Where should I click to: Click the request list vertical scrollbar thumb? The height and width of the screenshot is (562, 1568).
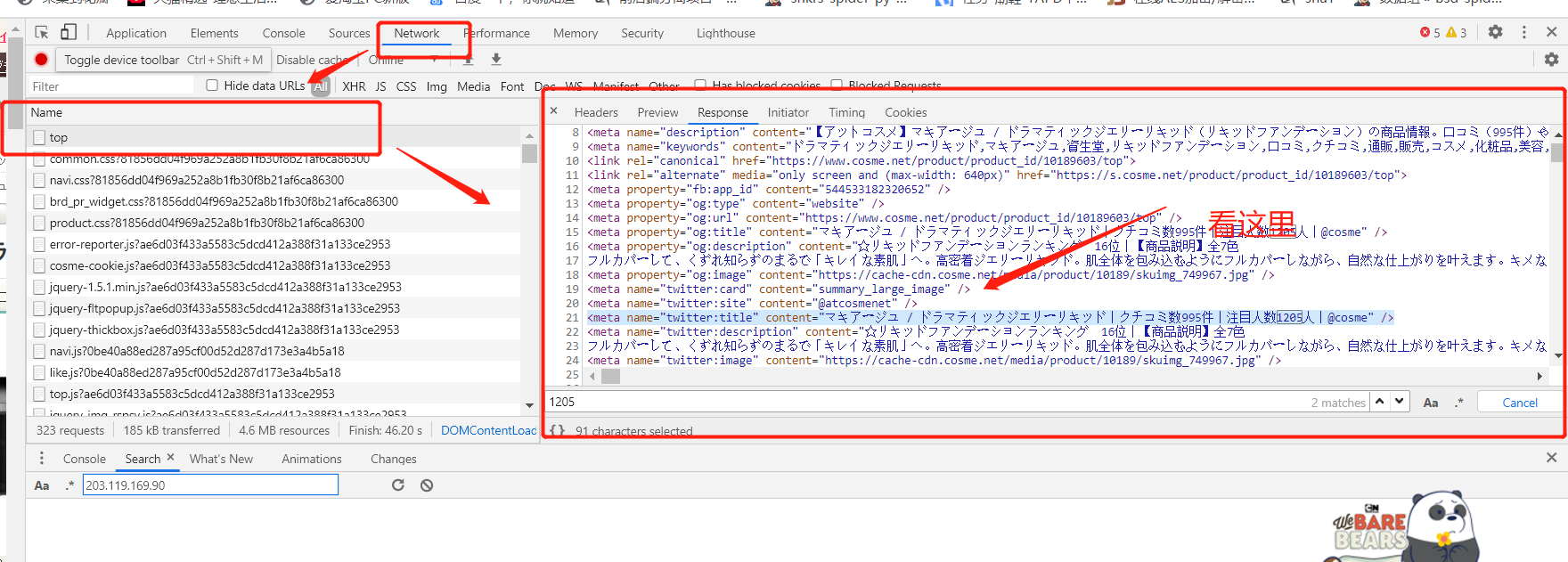529,153
